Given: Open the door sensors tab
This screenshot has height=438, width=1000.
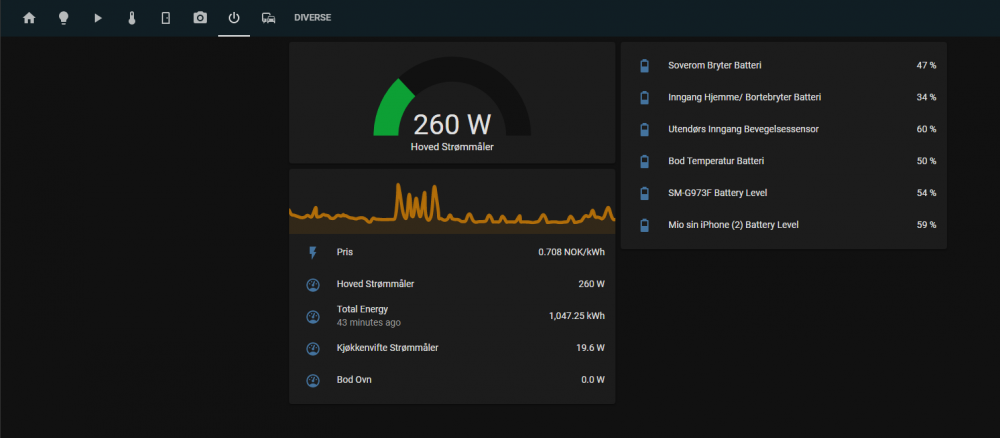Looking at the screenshot, I should [166, 18].
